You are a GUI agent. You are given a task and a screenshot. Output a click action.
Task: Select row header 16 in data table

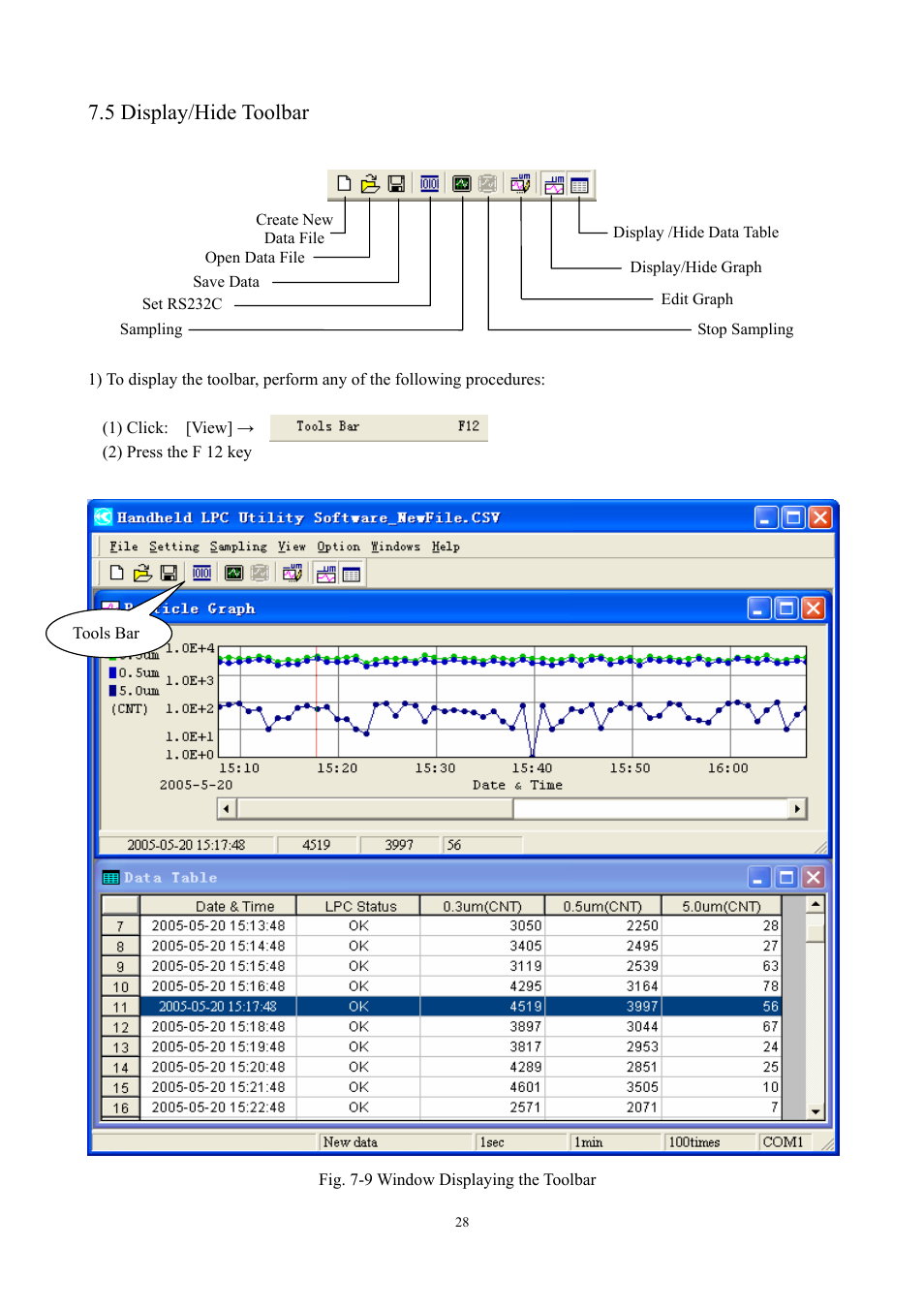point(121,1107)
